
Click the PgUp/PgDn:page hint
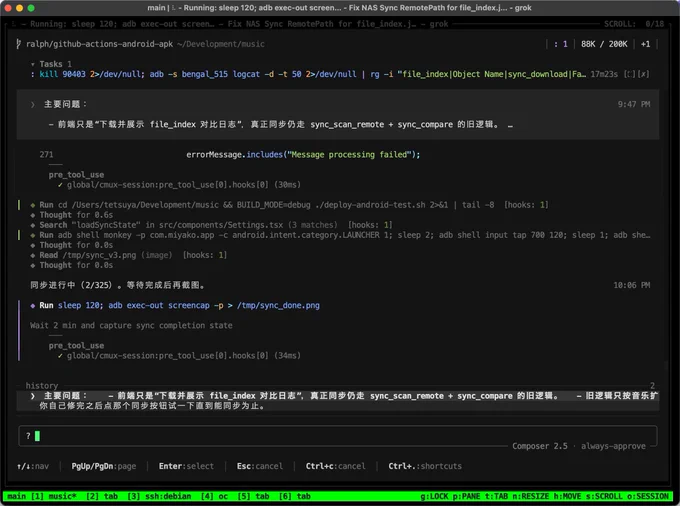[104, 466]
